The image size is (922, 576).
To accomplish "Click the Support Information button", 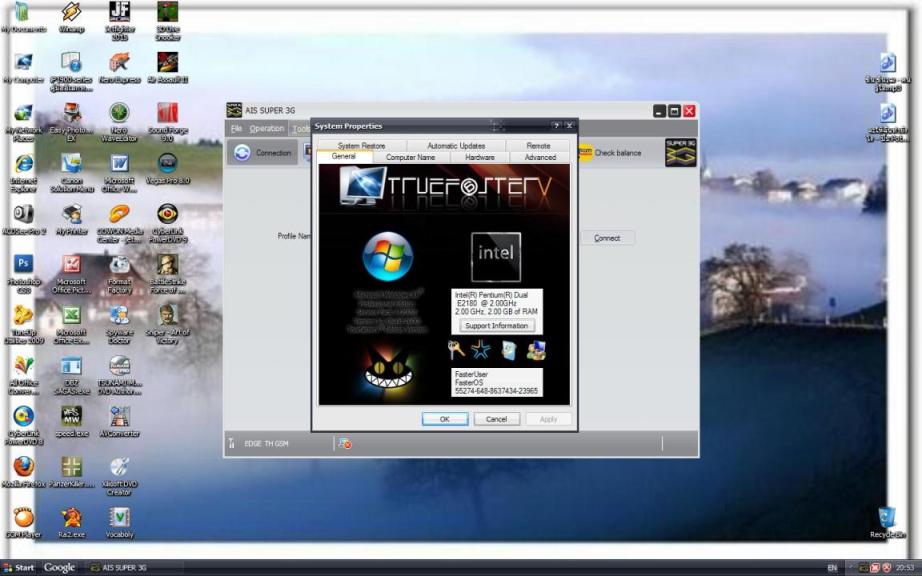I will tap(496, 326).
